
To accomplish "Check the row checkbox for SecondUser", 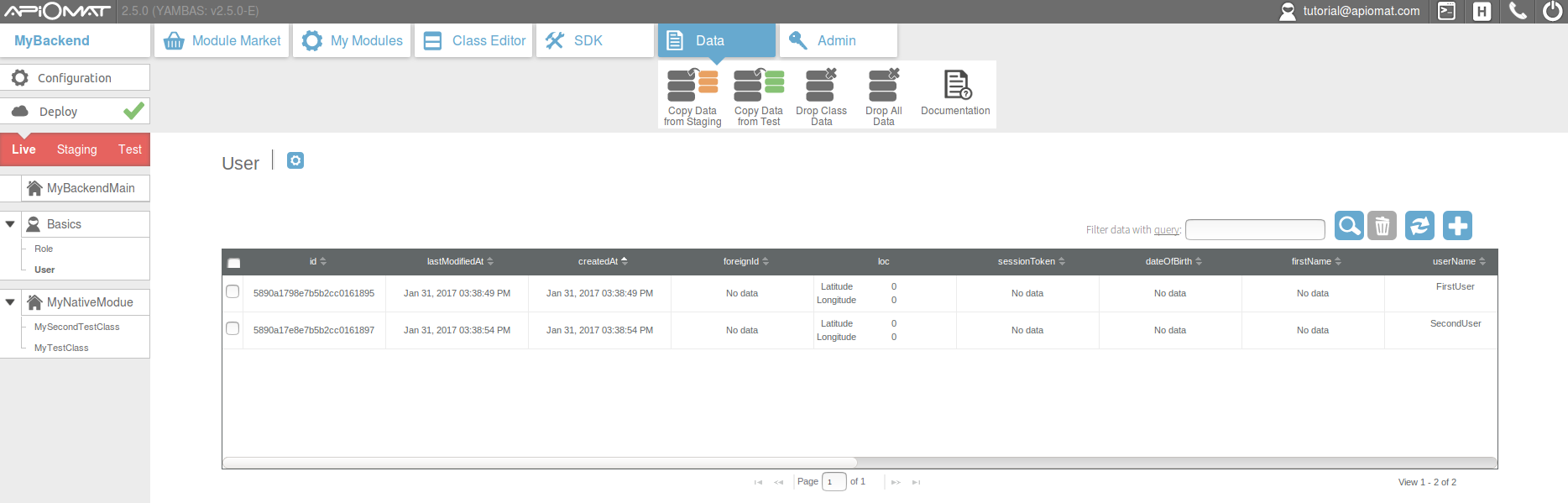I will pyautogui.click(x=233, y=328).
